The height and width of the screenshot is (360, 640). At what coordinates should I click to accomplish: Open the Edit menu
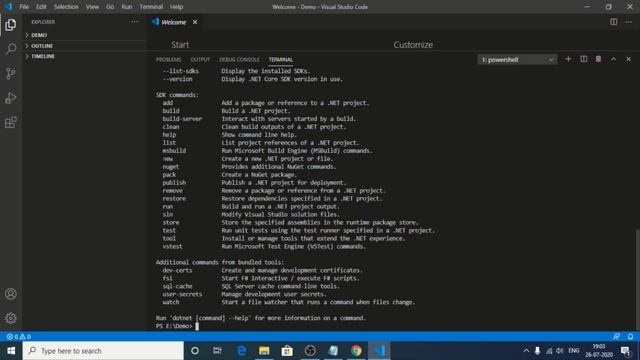[41, 7]
